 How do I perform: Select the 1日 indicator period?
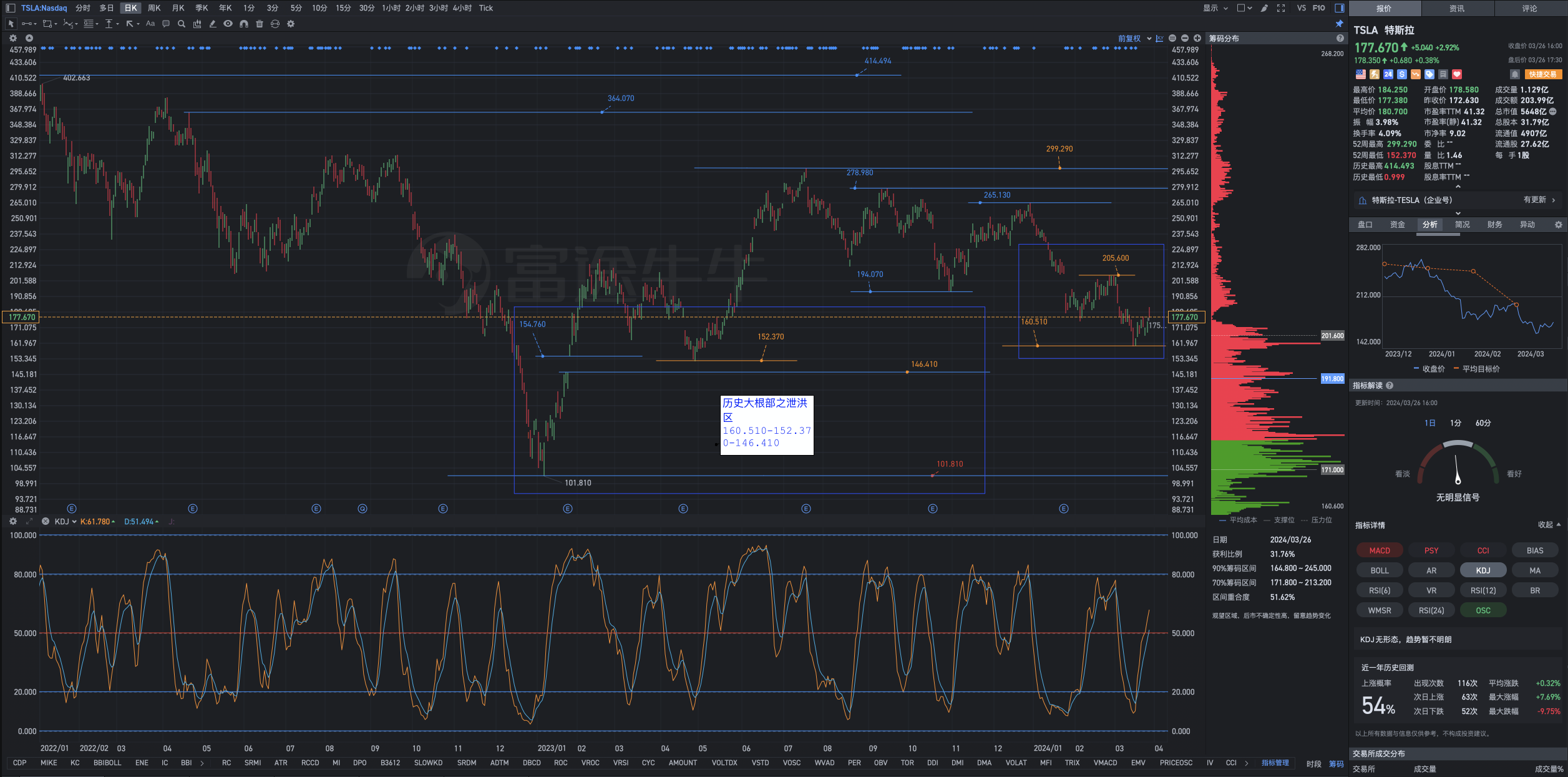click(x=1430, y=423)
